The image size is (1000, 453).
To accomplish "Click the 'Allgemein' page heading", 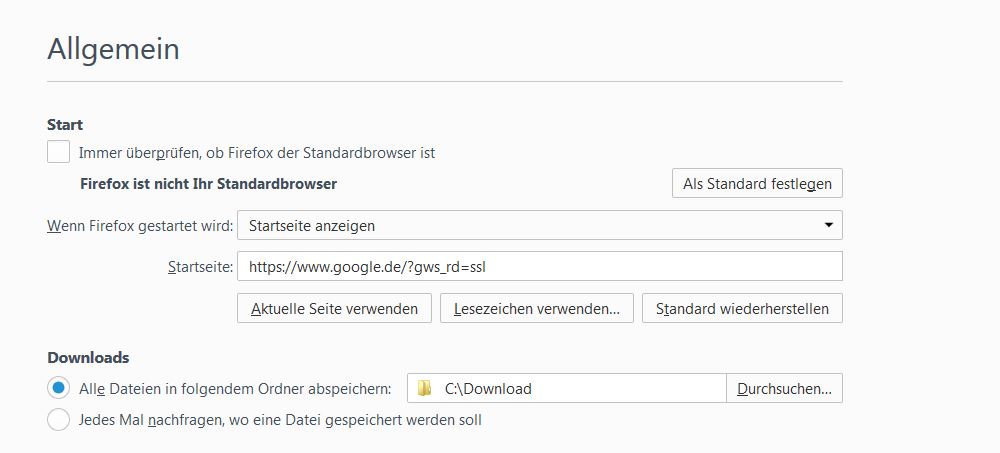I will coord(113,48).
